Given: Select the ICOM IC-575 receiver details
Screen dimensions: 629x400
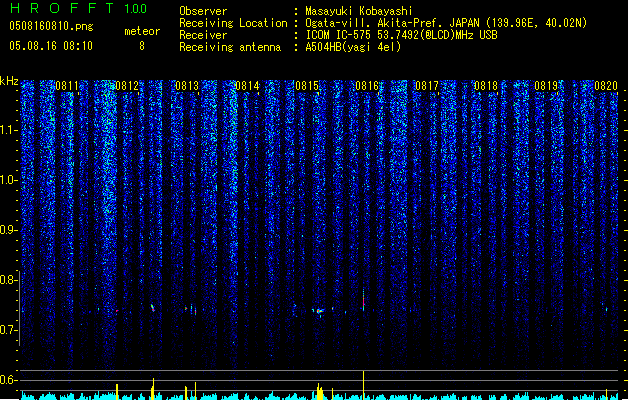Looking at the screenshot, I should point(401,35).
